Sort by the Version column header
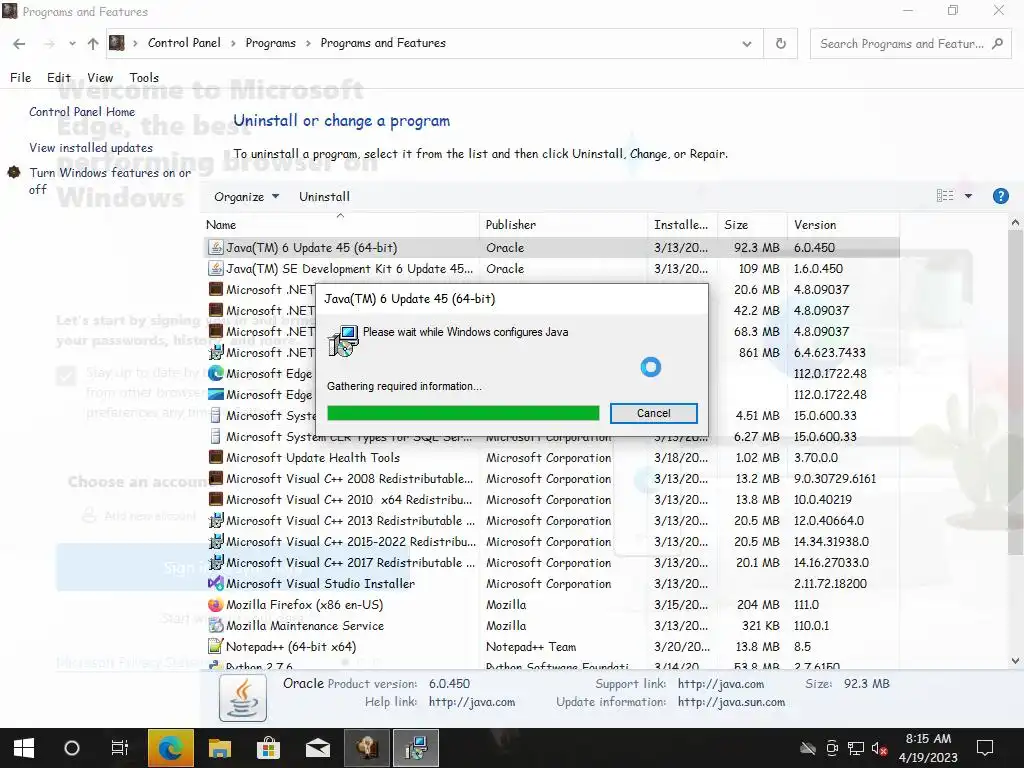Screen dimensions: 1024x768 coord(843,225)
